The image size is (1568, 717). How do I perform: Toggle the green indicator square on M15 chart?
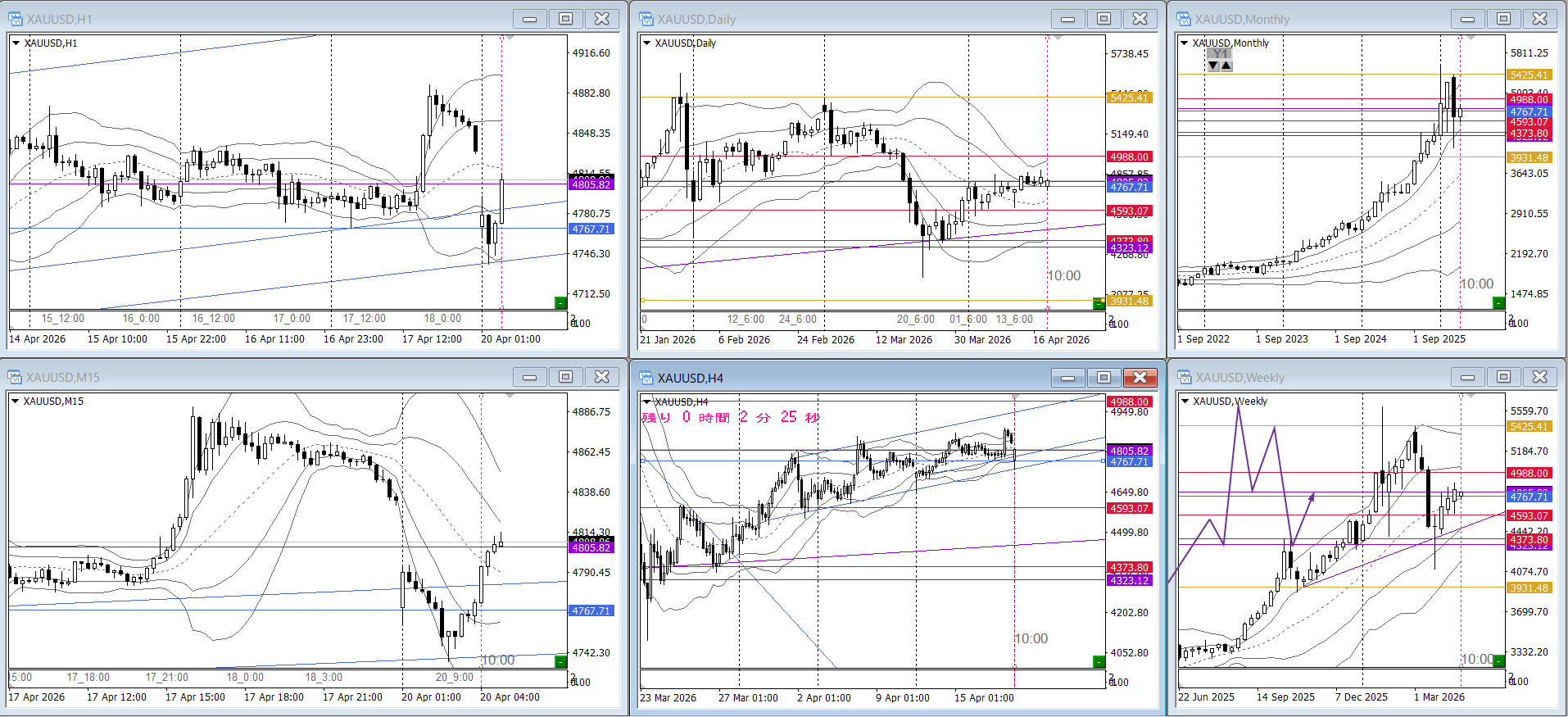(x=560, y=661)
